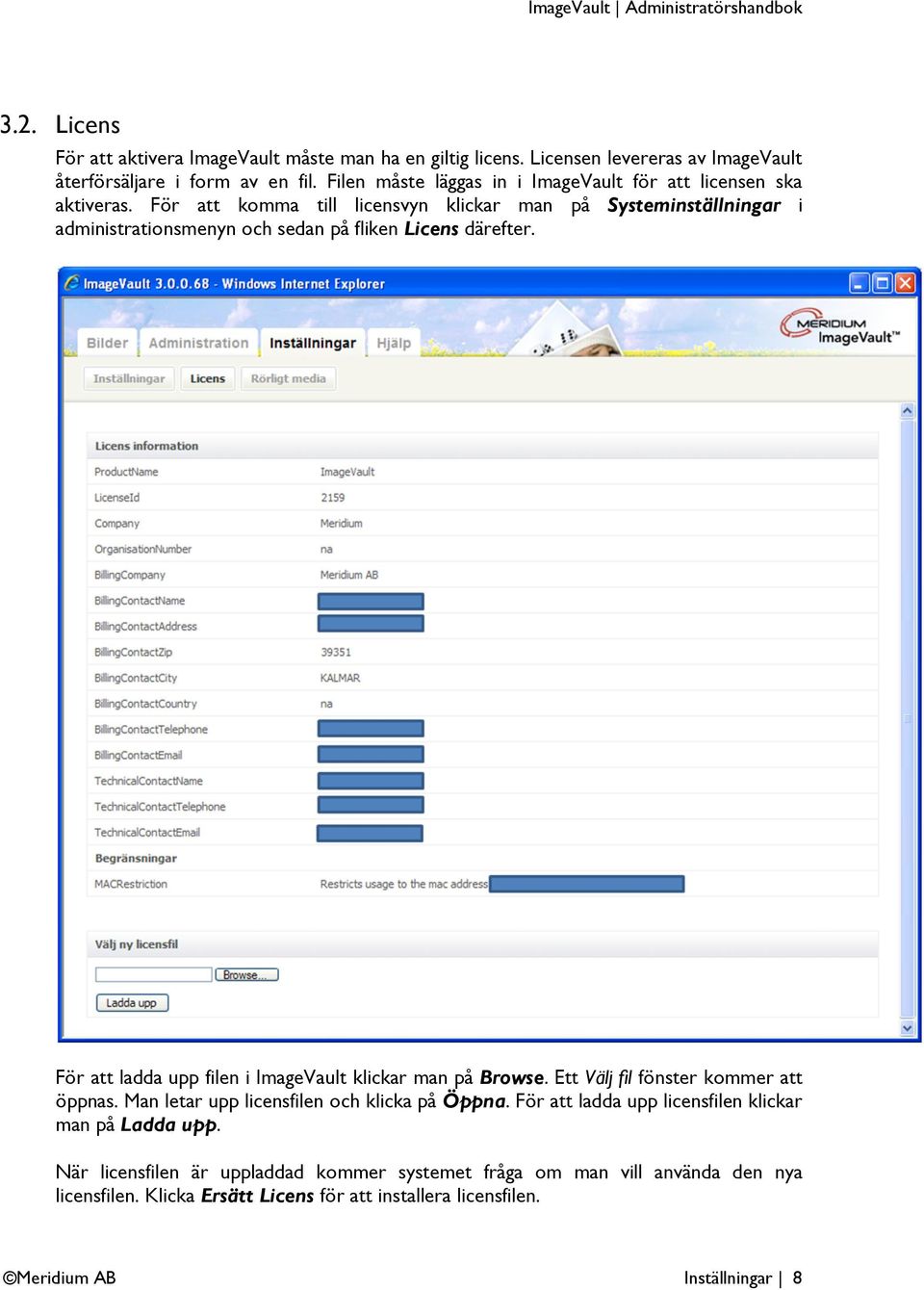924x1290 pixels.
Task: Switch to the Rörligt media sub-tab
Action: (x=288, y=378)
